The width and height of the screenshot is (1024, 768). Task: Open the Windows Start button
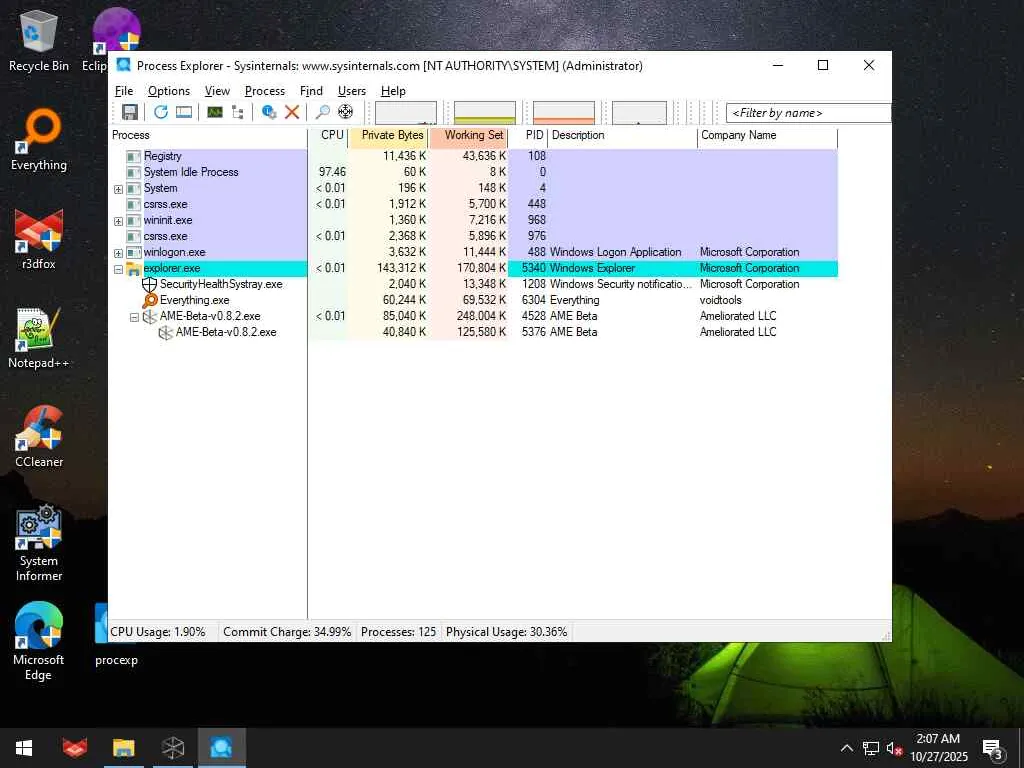tap(24, 748)
